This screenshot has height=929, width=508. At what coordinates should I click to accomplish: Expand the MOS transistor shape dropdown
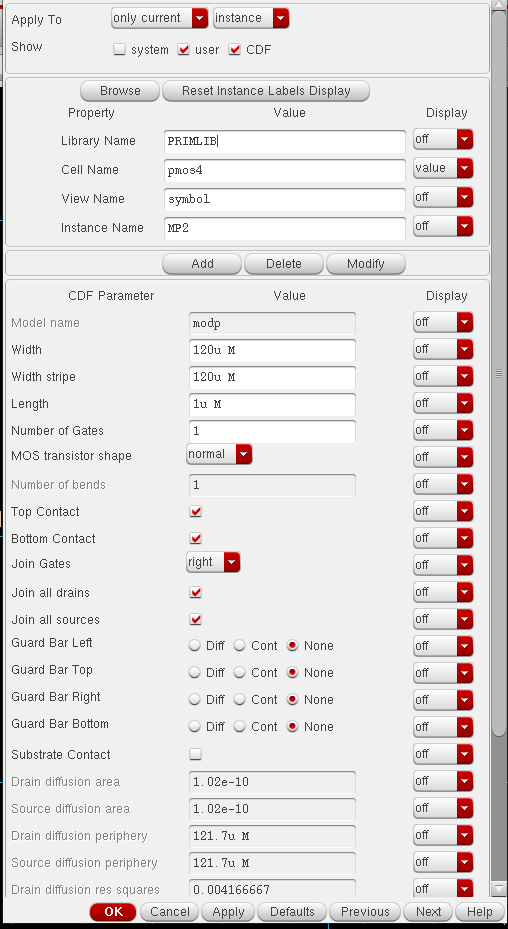(x=219, y=454)
